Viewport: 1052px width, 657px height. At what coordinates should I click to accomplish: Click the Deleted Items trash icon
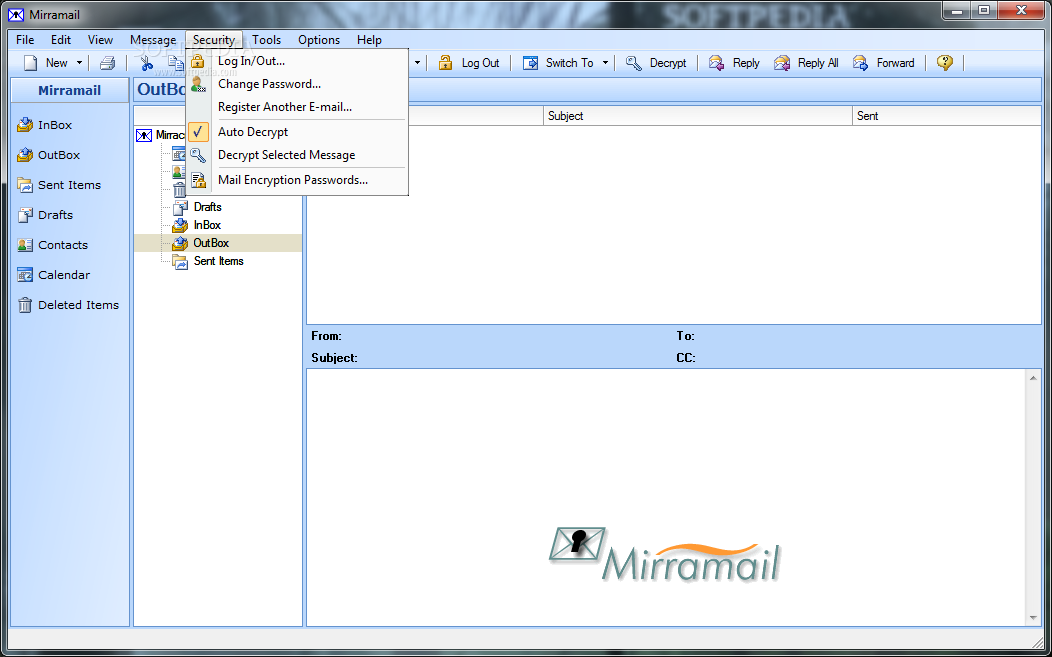[x=25, y=305]
